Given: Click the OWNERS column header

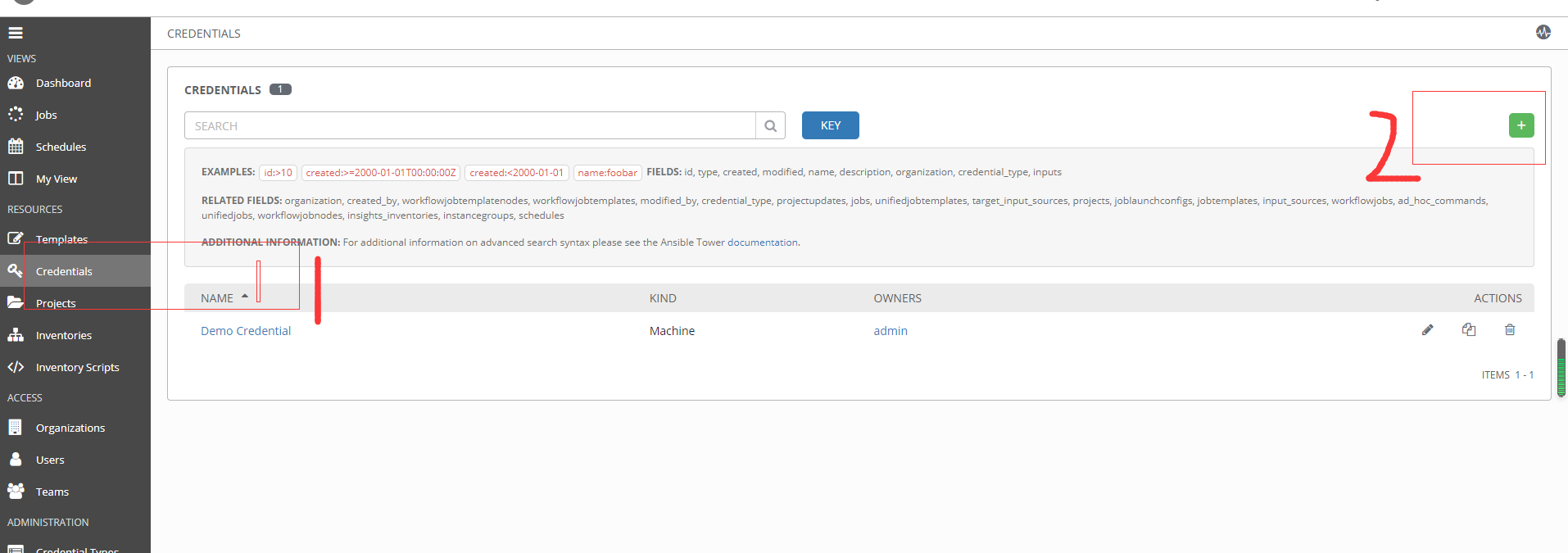Looking at the screenshot, I should [x=897, y=298].
